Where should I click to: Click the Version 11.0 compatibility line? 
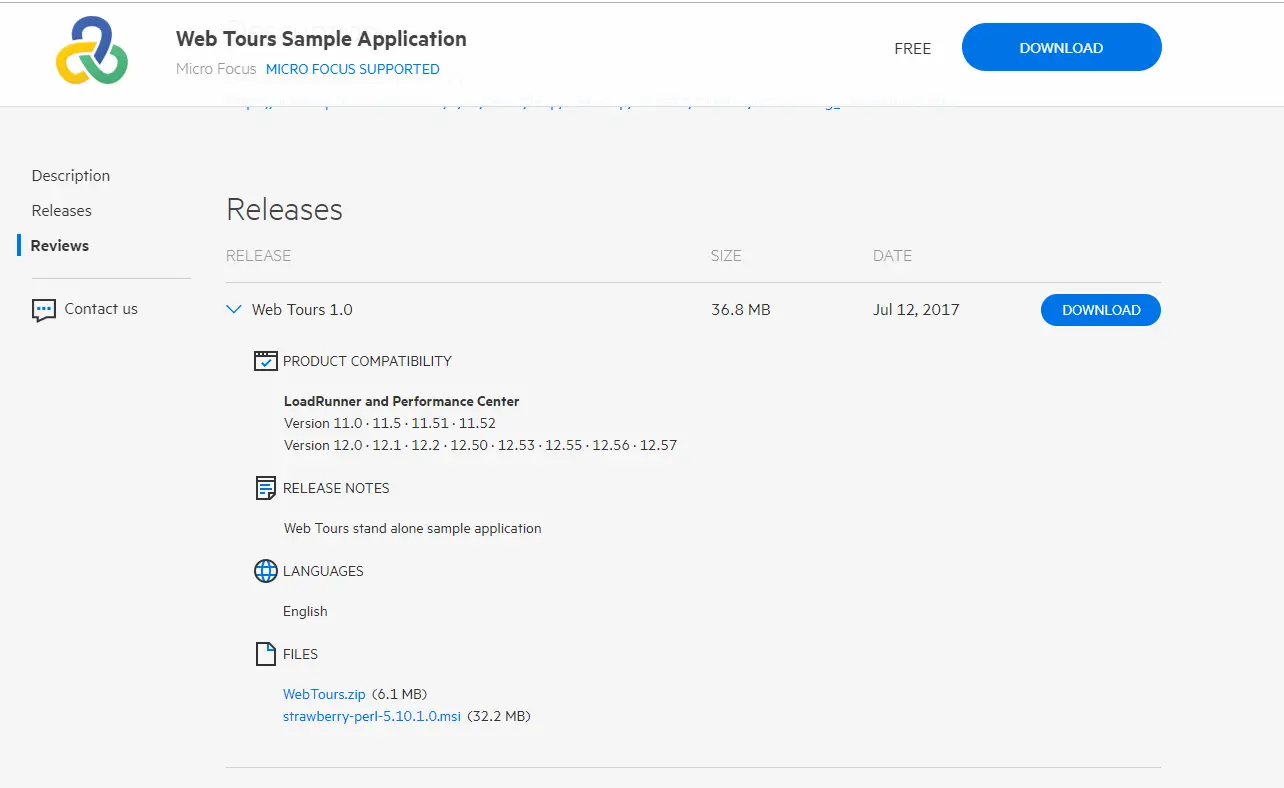[390, 423]
